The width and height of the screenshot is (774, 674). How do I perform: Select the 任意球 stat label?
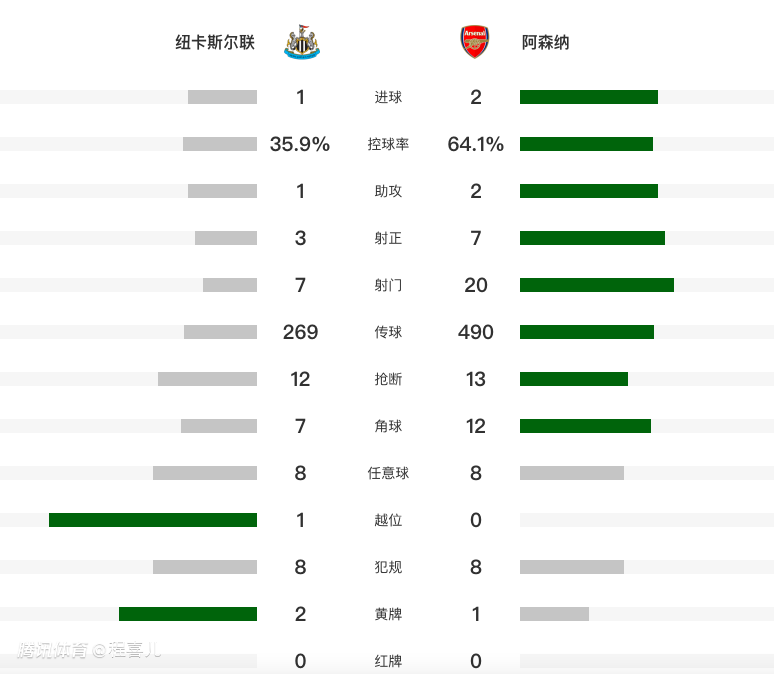[388, 473]
